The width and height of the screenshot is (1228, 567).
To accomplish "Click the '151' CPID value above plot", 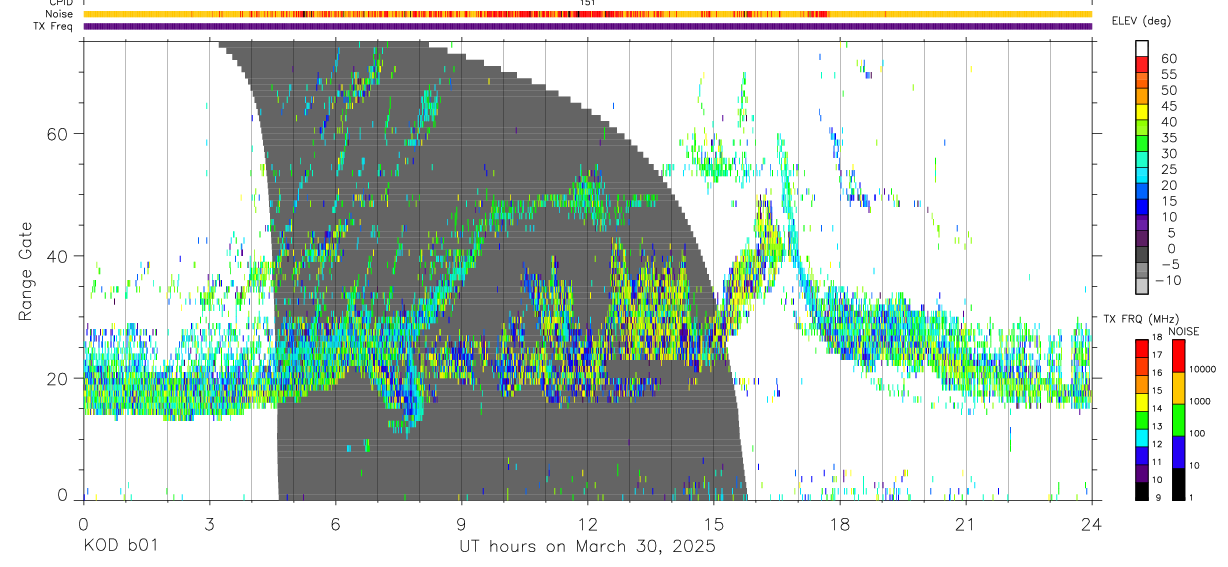I will click(x=588, y=4).
